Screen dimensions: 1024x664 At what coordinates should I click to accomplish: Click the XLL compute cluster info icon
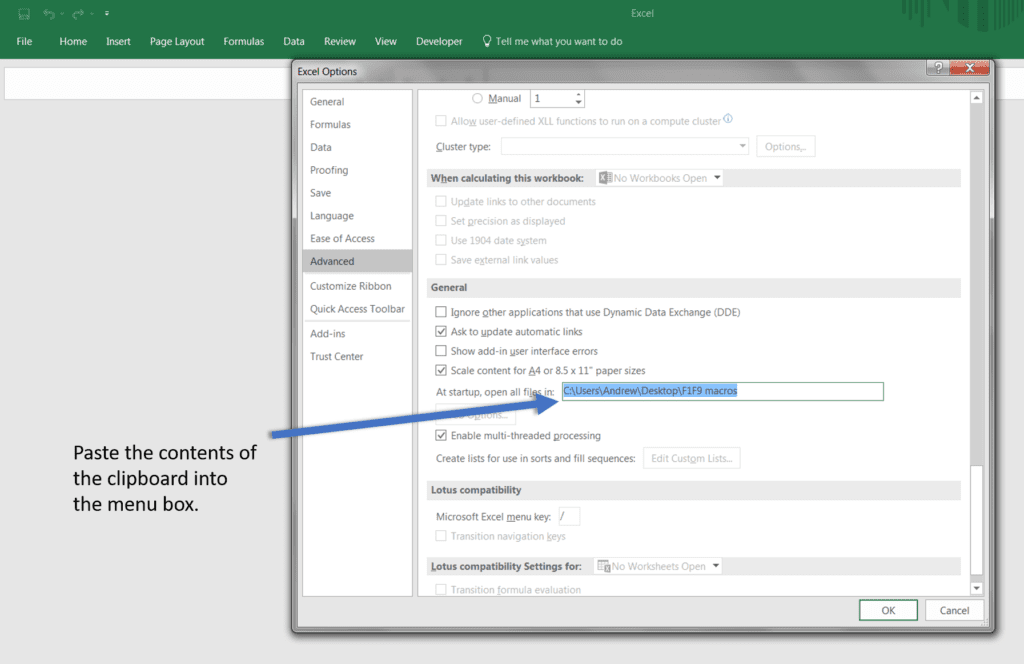pos(728,119)
